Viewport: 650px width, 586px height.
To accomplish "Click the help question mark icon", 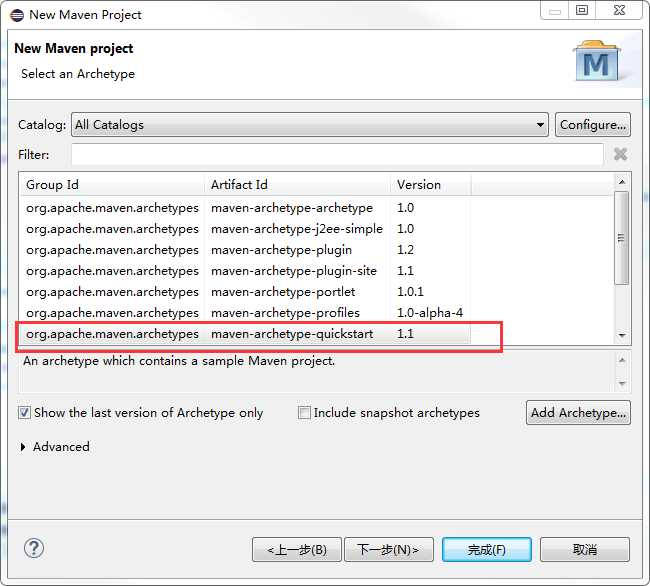I will pos(34,548).
